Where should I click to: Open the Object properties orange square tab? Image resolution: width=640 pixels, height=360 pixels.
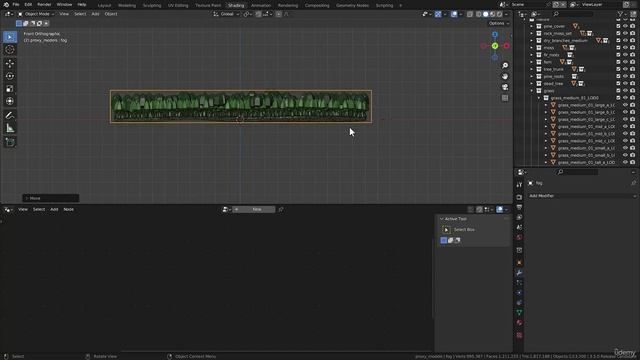[x=519, y=262]
